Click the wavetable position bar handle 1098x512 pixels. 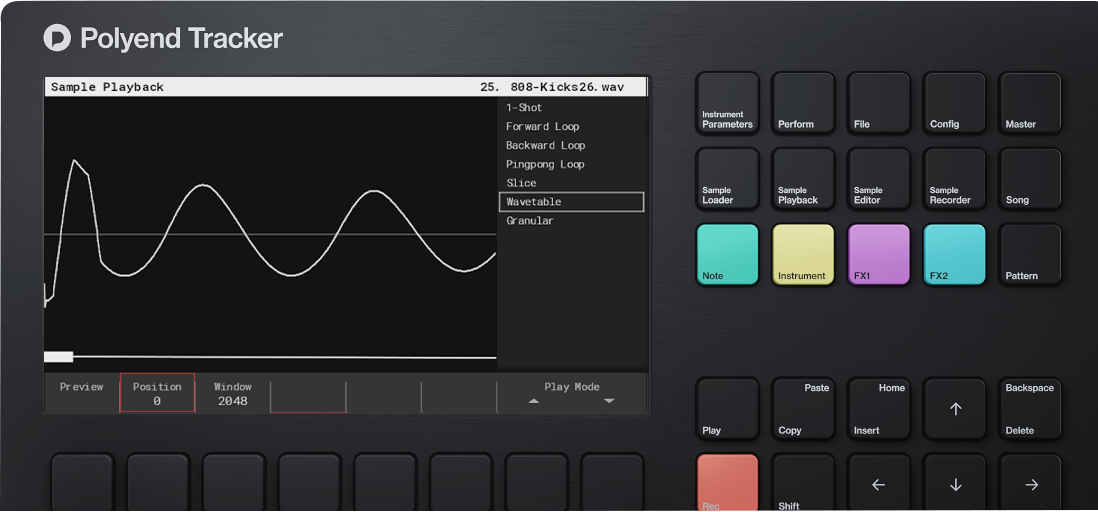[x=58, y=357]
